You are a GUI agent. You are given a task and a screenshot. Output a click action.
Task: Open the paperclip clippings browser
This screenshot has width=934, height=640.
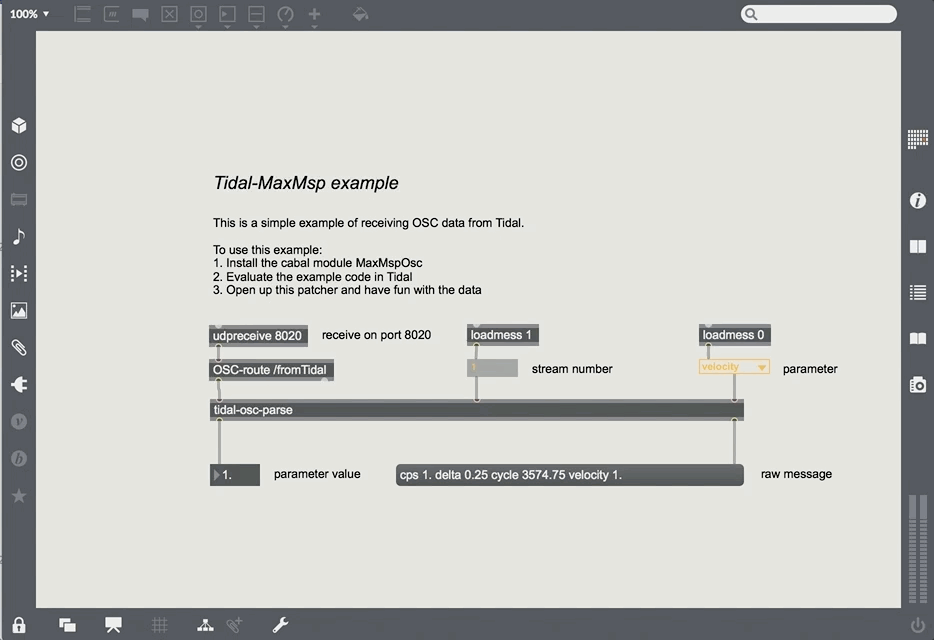[19, 347]
